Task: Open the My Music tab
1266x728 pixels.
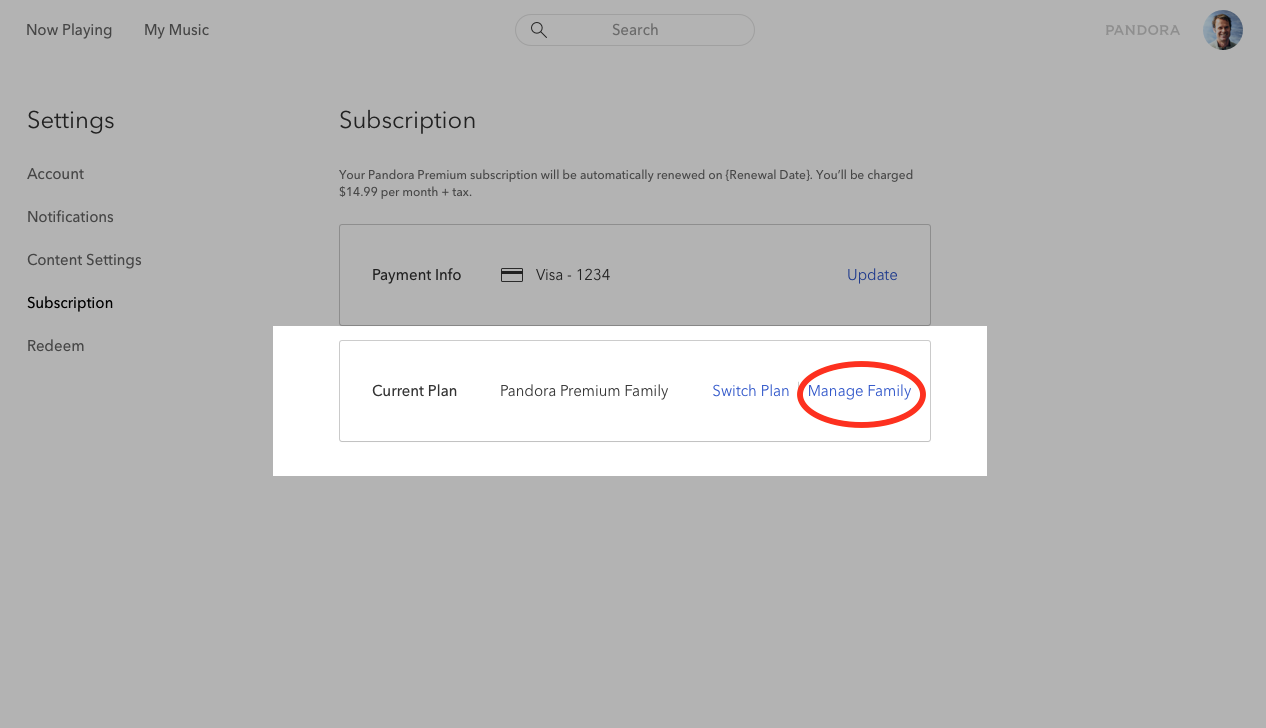Action: coord(176,30)
